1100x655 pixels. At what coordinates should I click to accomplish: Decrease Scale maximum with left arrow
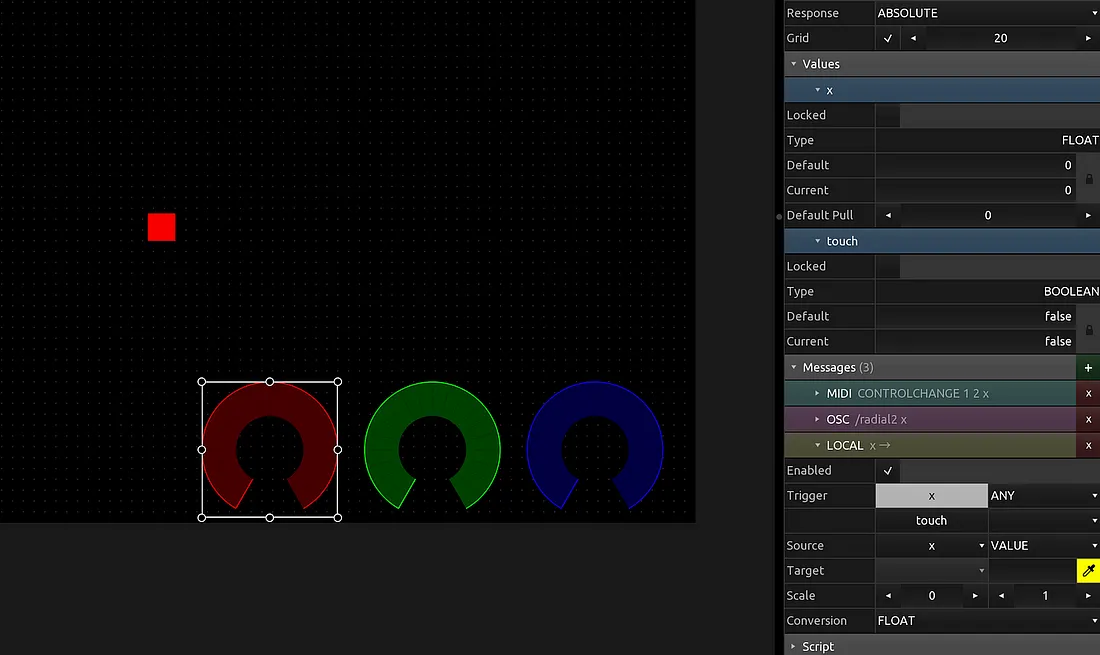(1001, 596)
